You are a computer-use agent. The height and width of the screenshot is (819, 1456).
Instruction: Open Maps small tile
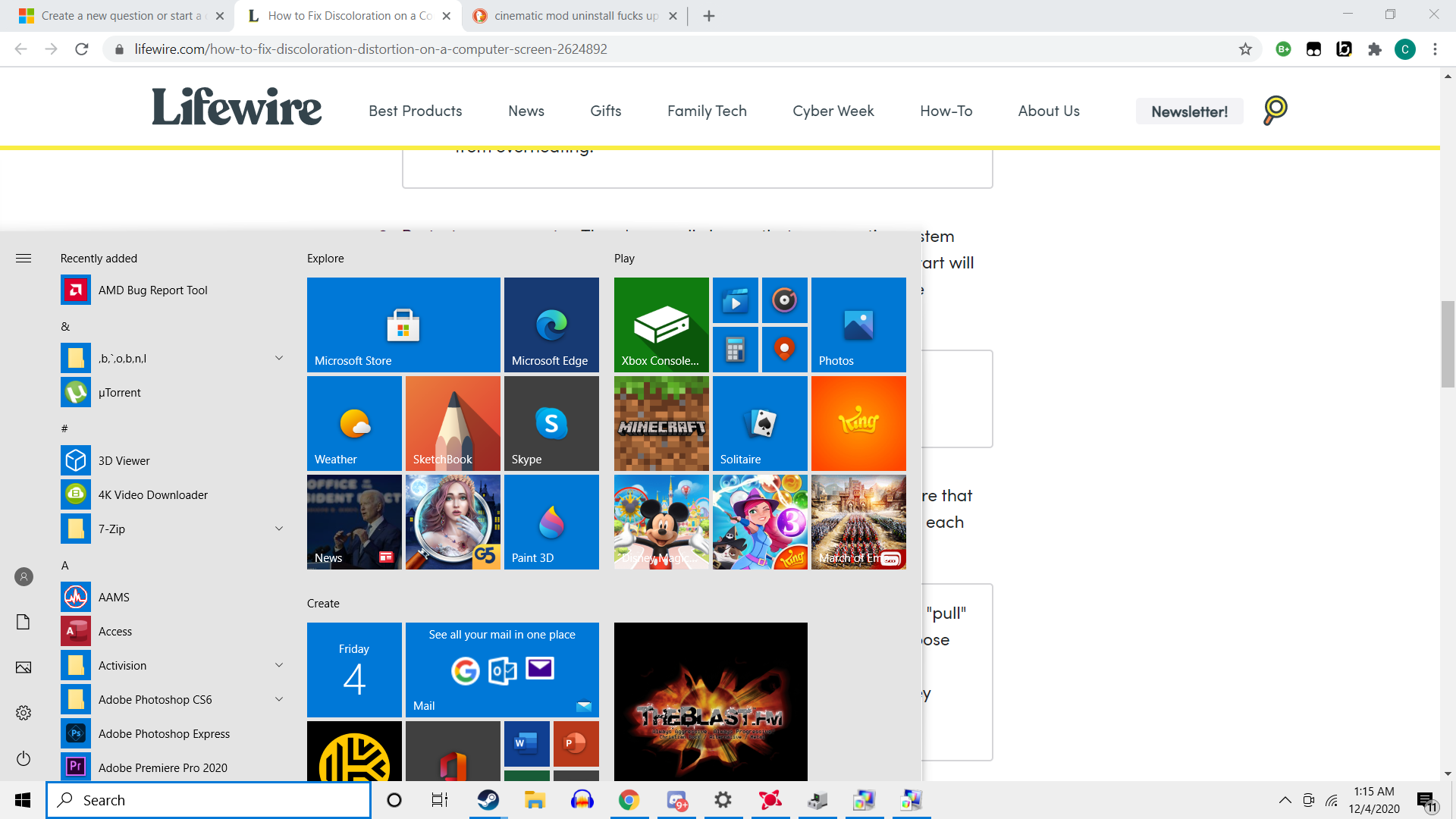coord(784,350)
